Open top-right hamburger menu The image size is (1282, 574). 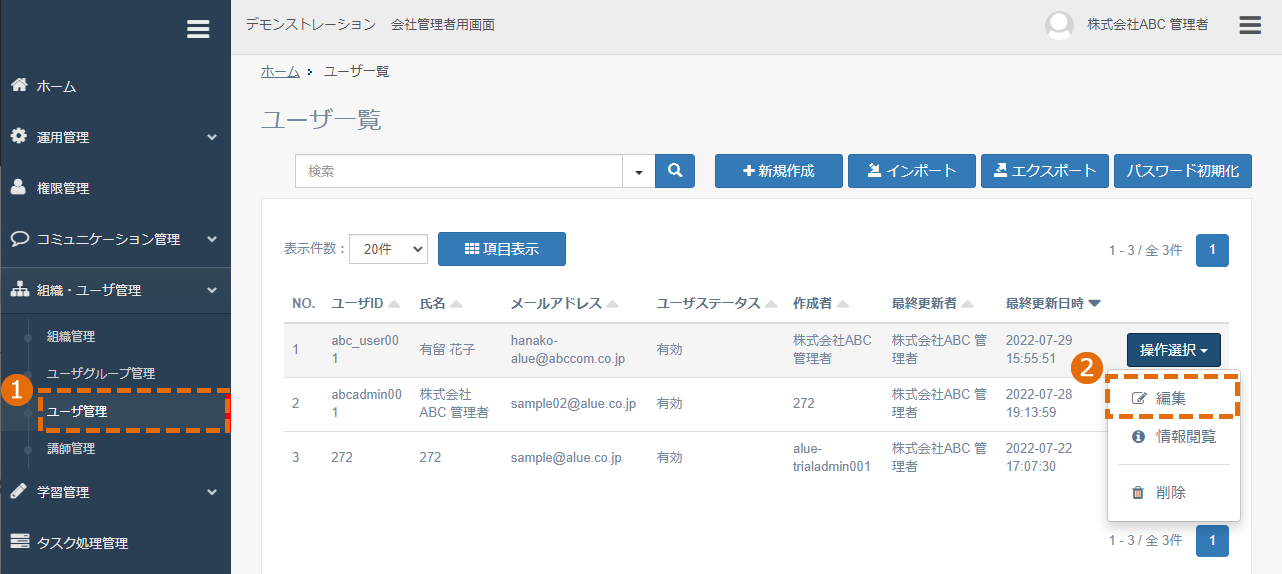[1250, 25]
